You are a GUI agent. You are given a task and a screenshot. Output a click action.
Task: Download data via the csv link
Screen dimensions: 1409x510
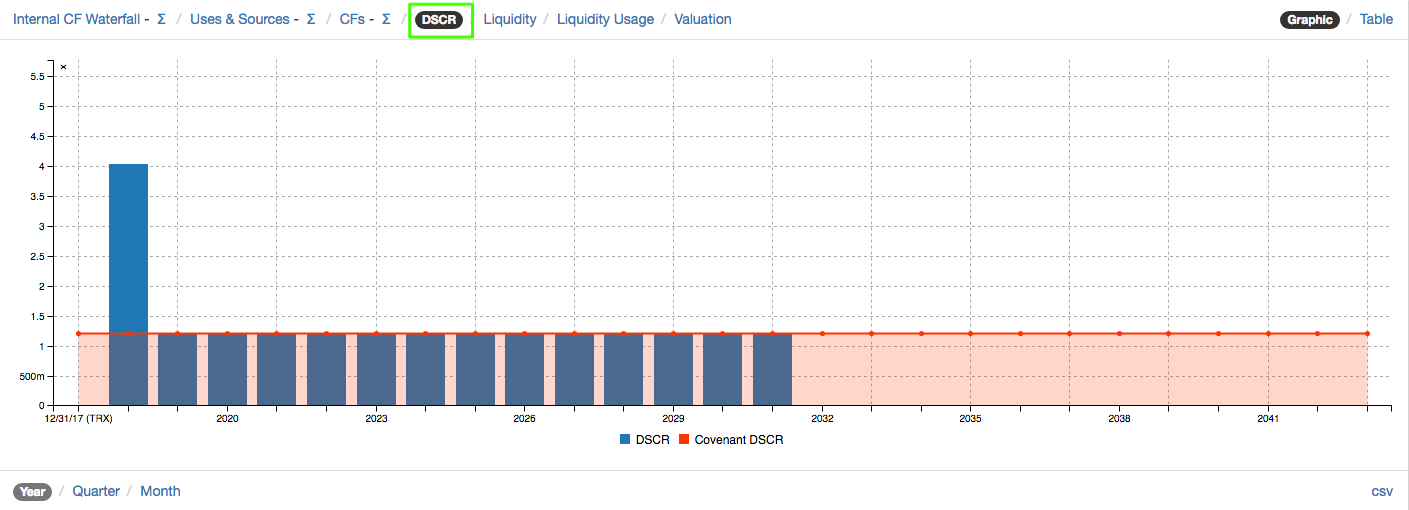(x=1382, y=491)
